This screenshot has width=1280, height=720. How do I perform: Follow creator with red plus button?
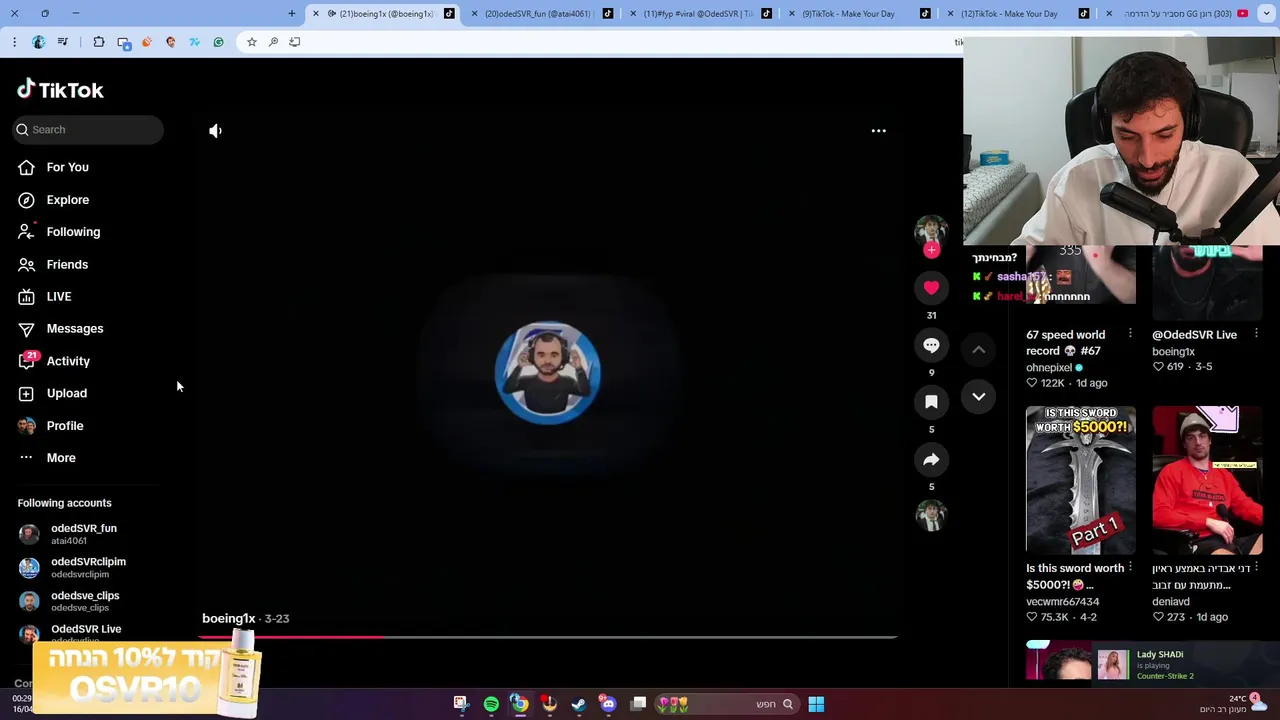[931, 250]
